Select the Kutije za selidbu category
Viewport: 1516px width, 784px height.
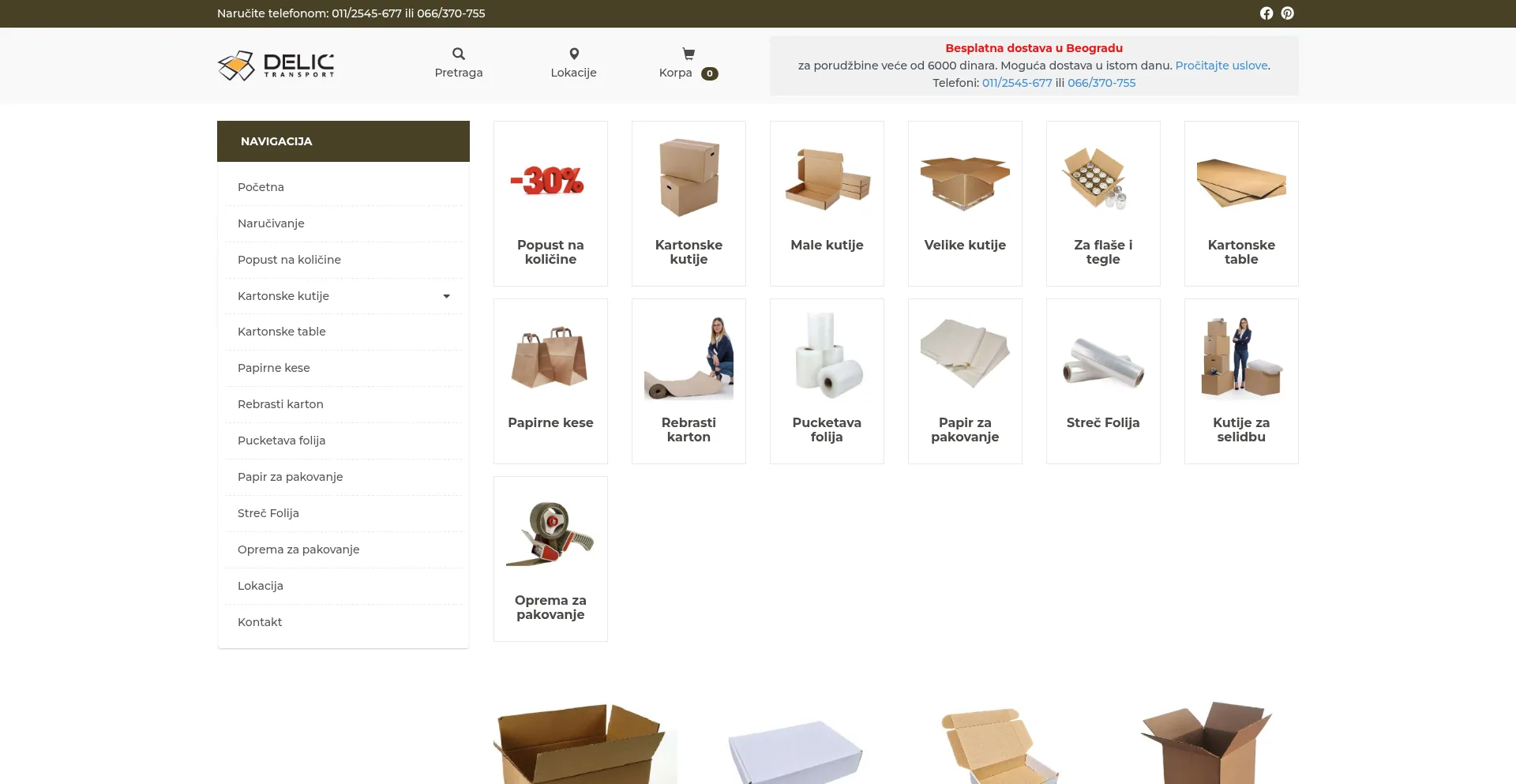pos(1241,381)
